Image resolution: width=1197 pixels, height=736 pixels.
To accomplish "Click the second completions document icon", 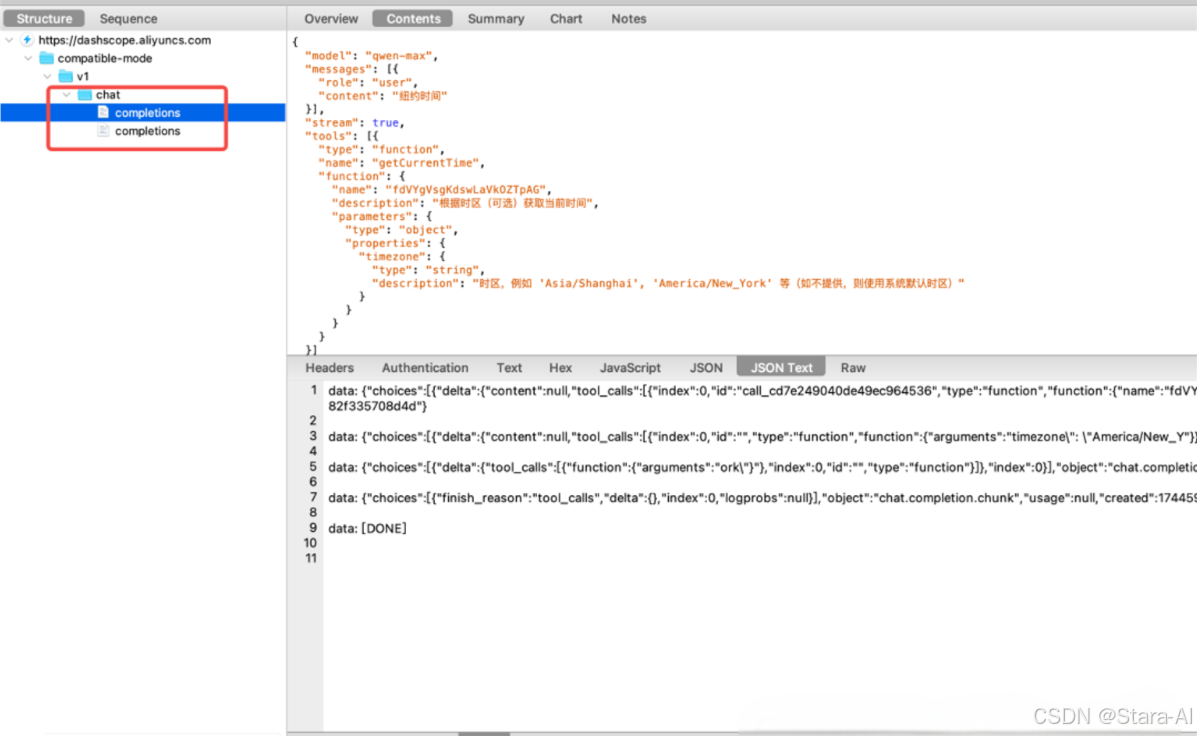I will [x=103, y=131].
